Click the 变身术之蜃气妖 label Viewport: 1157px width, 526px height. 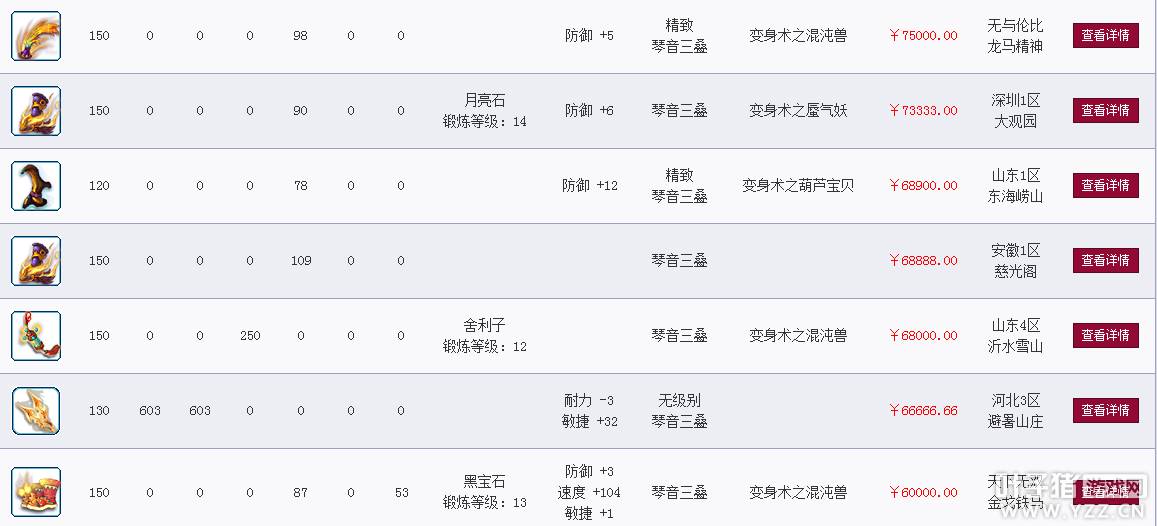click(x=798, y=111)
